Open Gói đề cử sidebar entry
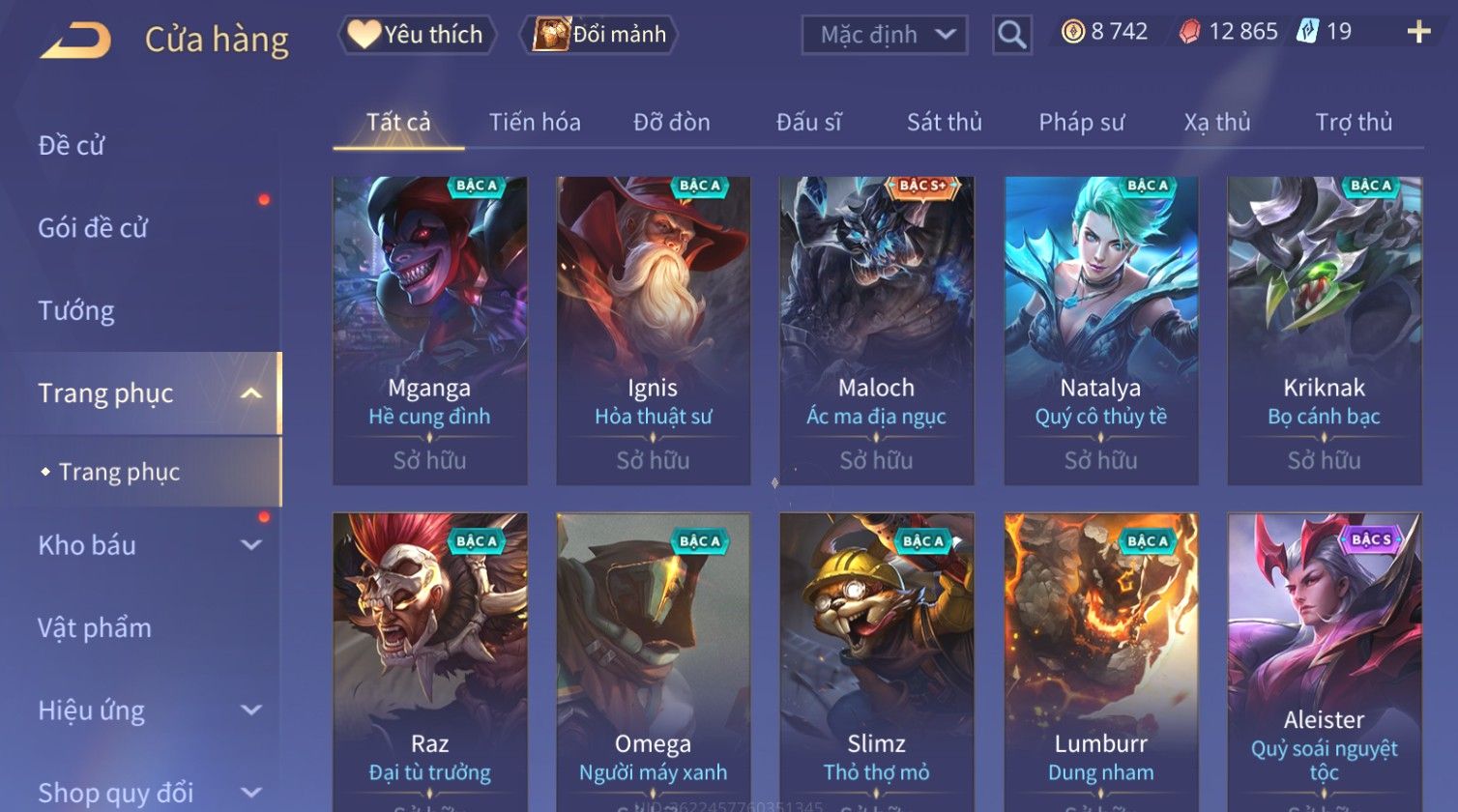 click(93, 228)
